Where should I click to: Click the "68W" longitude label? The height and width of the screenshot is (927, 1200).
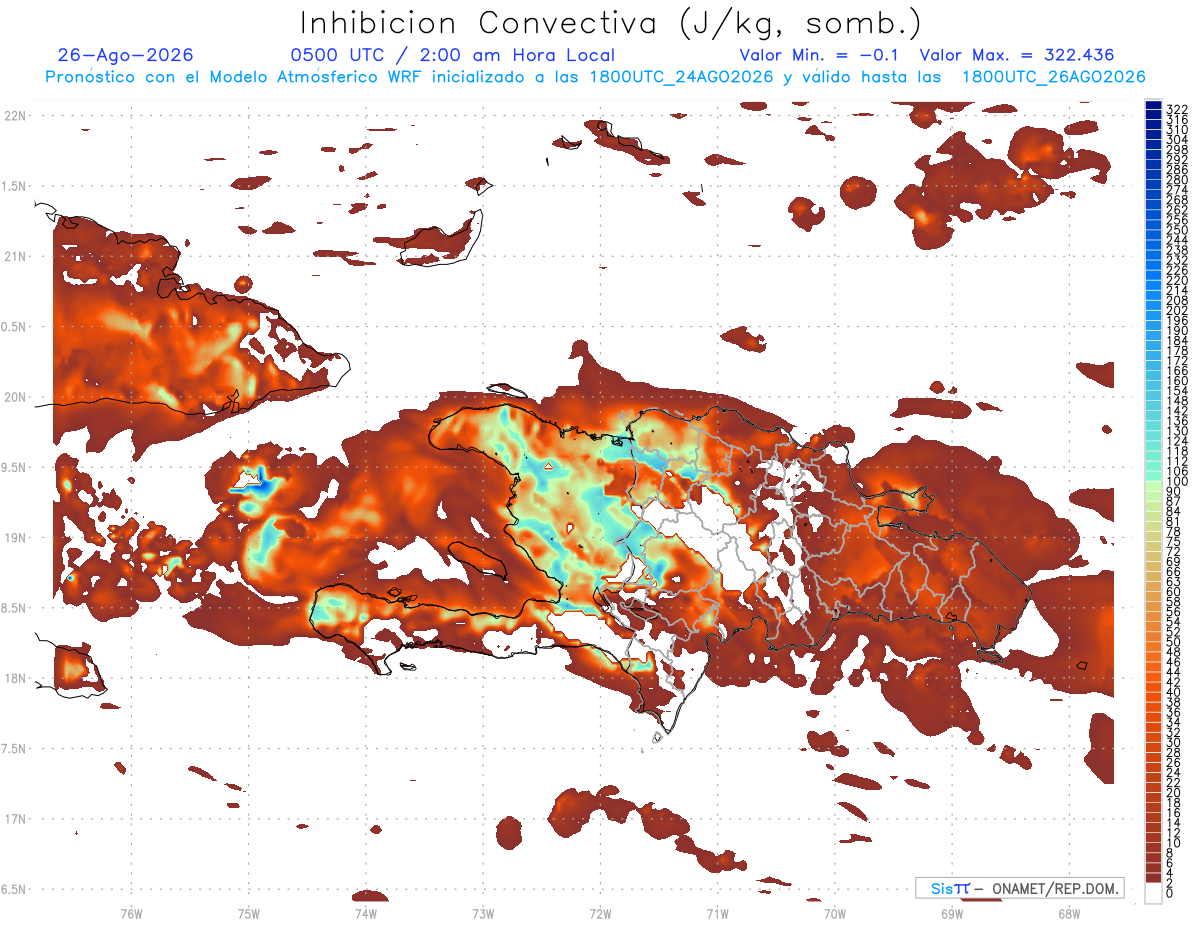pos(1068,913)
